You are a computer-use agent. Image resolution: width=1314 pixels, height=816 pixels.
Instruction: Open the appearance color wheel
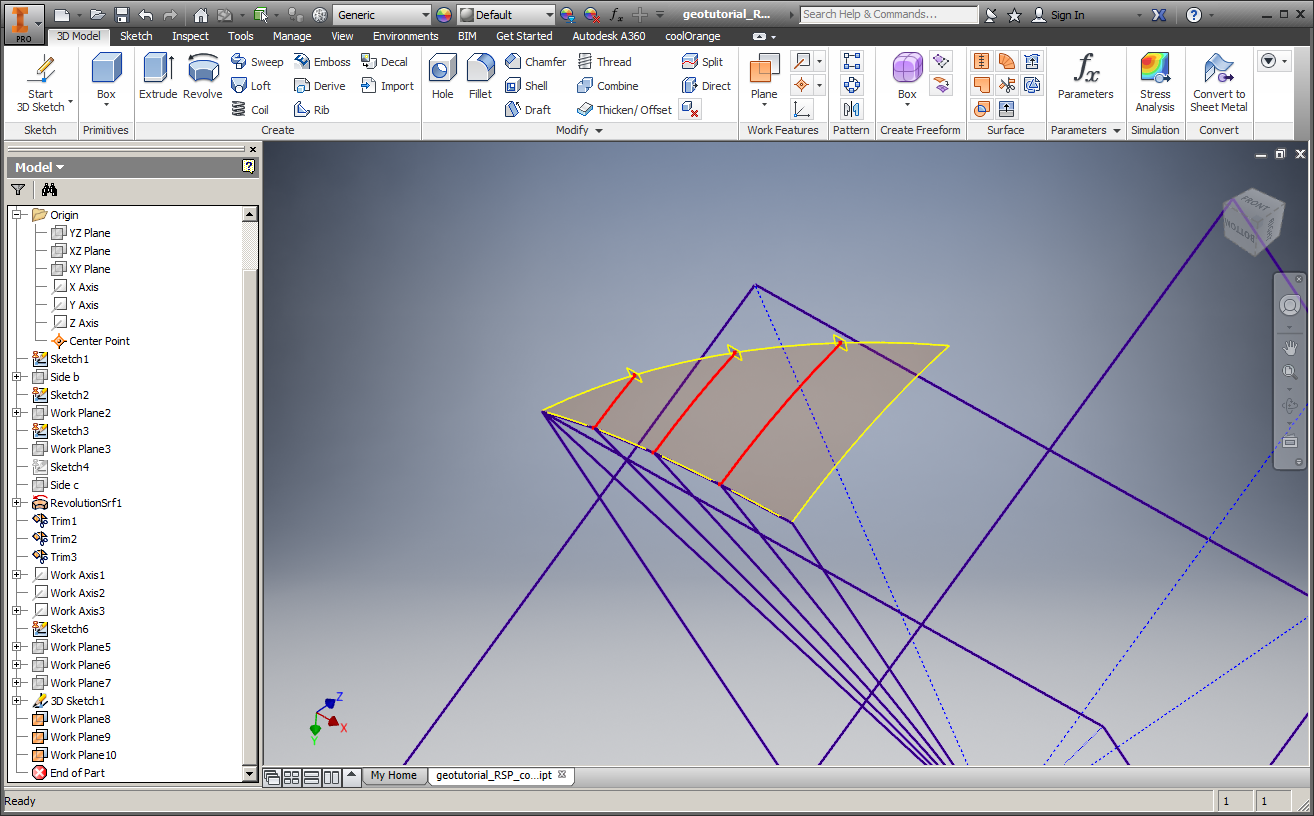click(445, 15)
